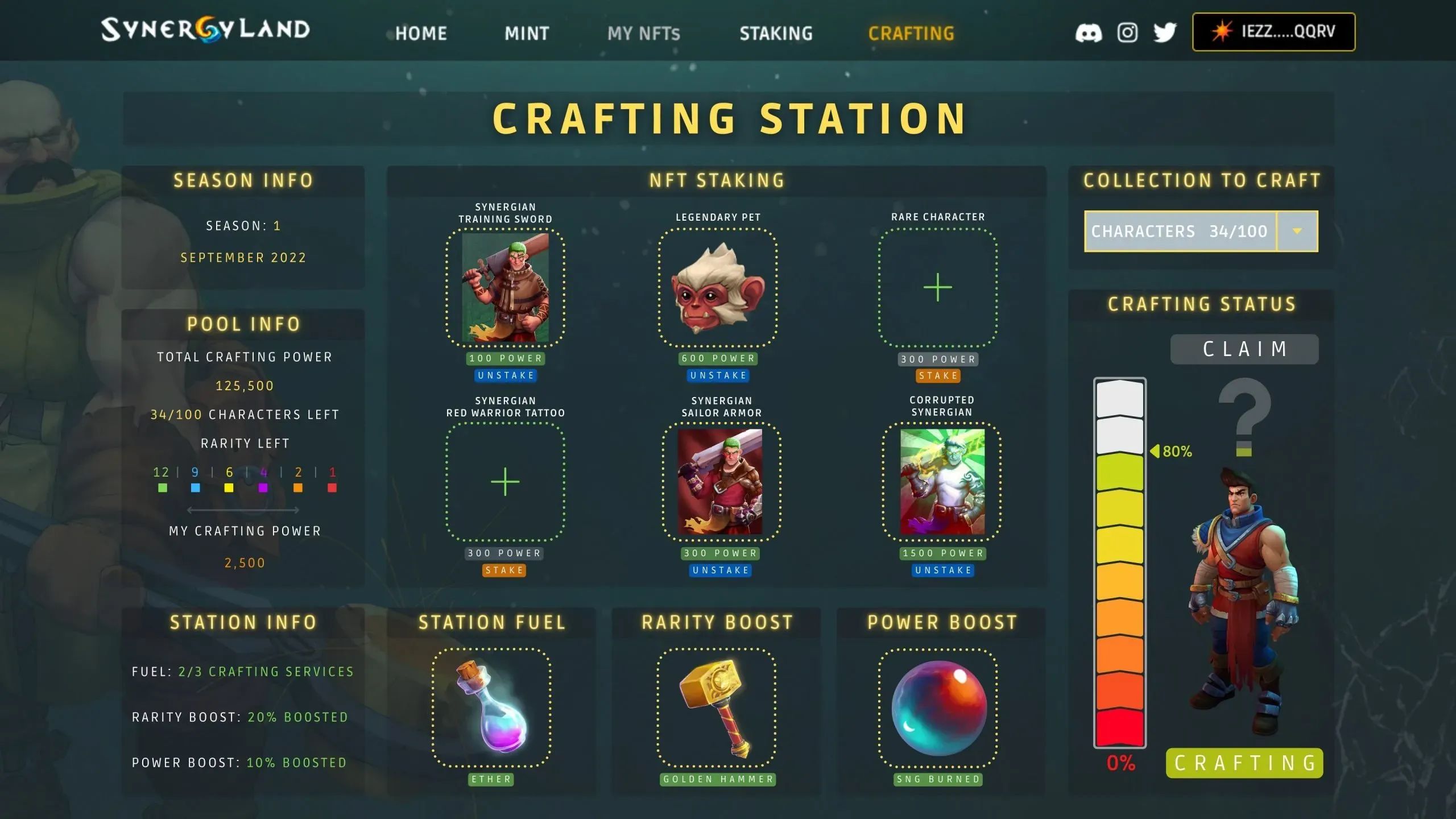Image resolution: width=1456 pixels, height=819 pixels.
Task: Open the IEZZ...QQRV wallet menu
Action: (x=1273, y=32)
